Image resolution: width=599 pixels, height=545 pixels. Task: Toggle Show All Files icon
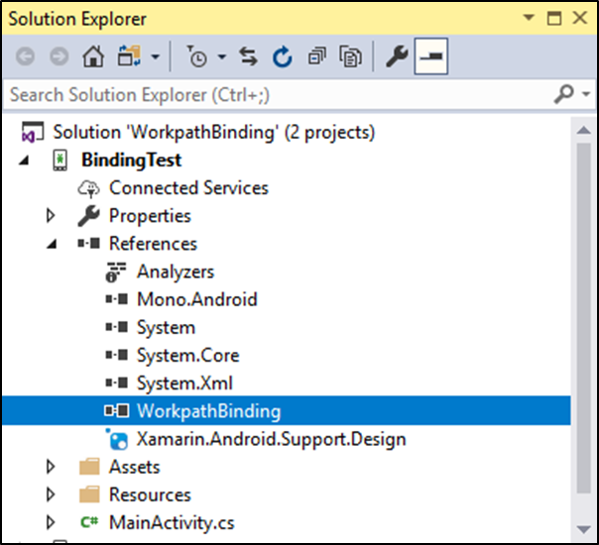coord(350,57)
